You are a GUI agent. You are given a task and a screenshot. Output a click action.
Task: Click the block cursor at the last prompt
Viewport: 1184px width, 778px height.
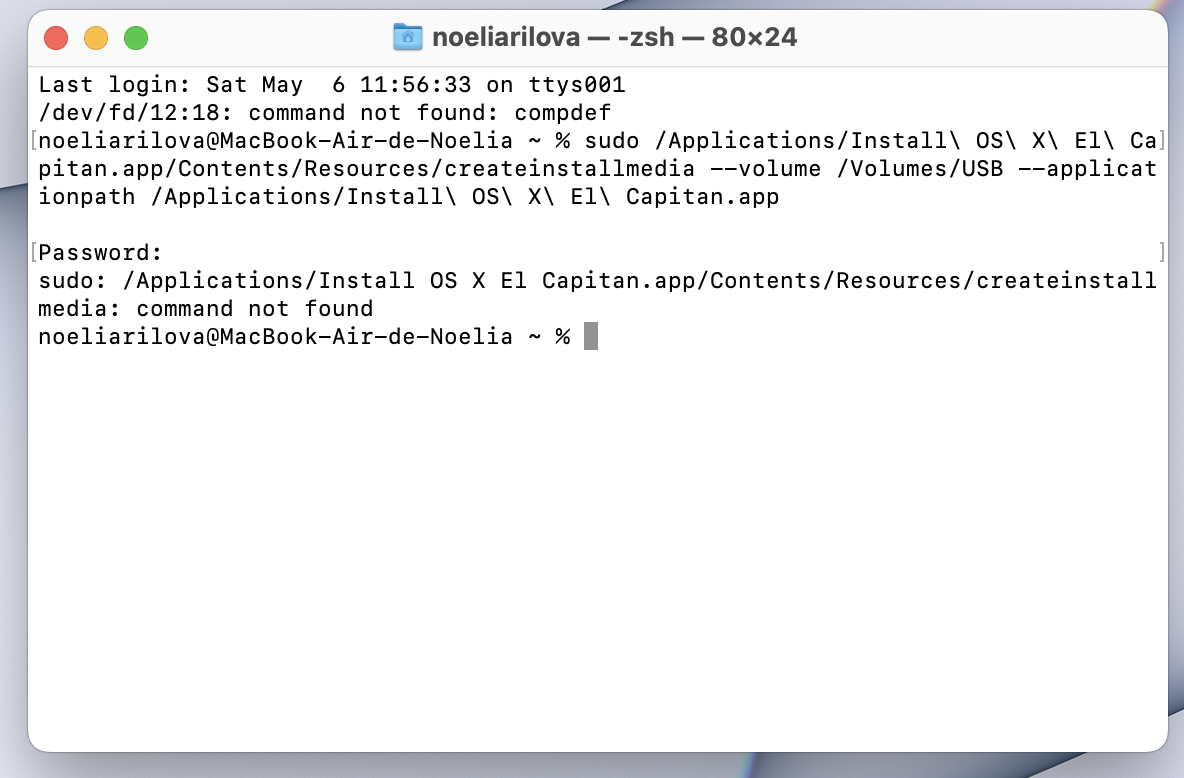pos(591,337)
